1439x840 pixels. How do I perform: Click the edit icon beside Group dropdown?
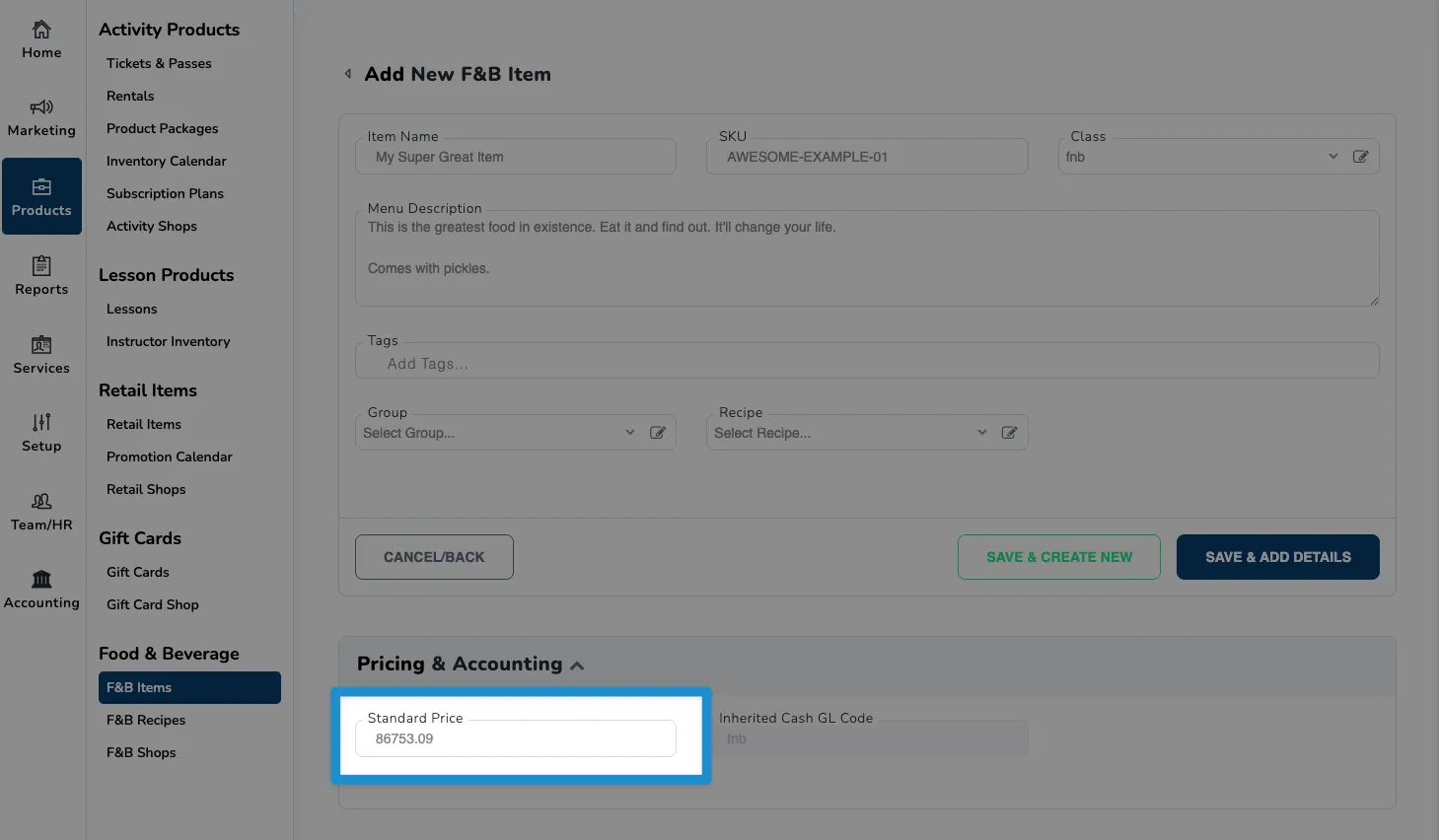658,433
